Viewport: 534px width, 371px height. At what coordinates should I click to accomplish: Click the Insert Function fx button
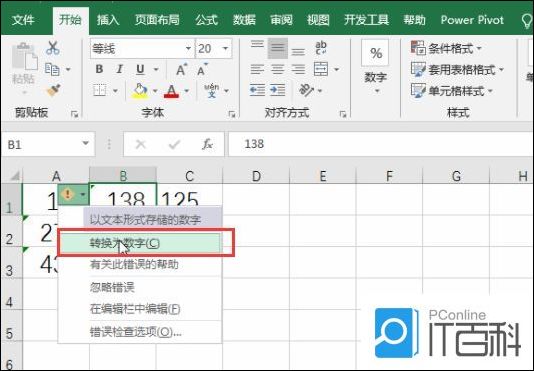point(207,144)
